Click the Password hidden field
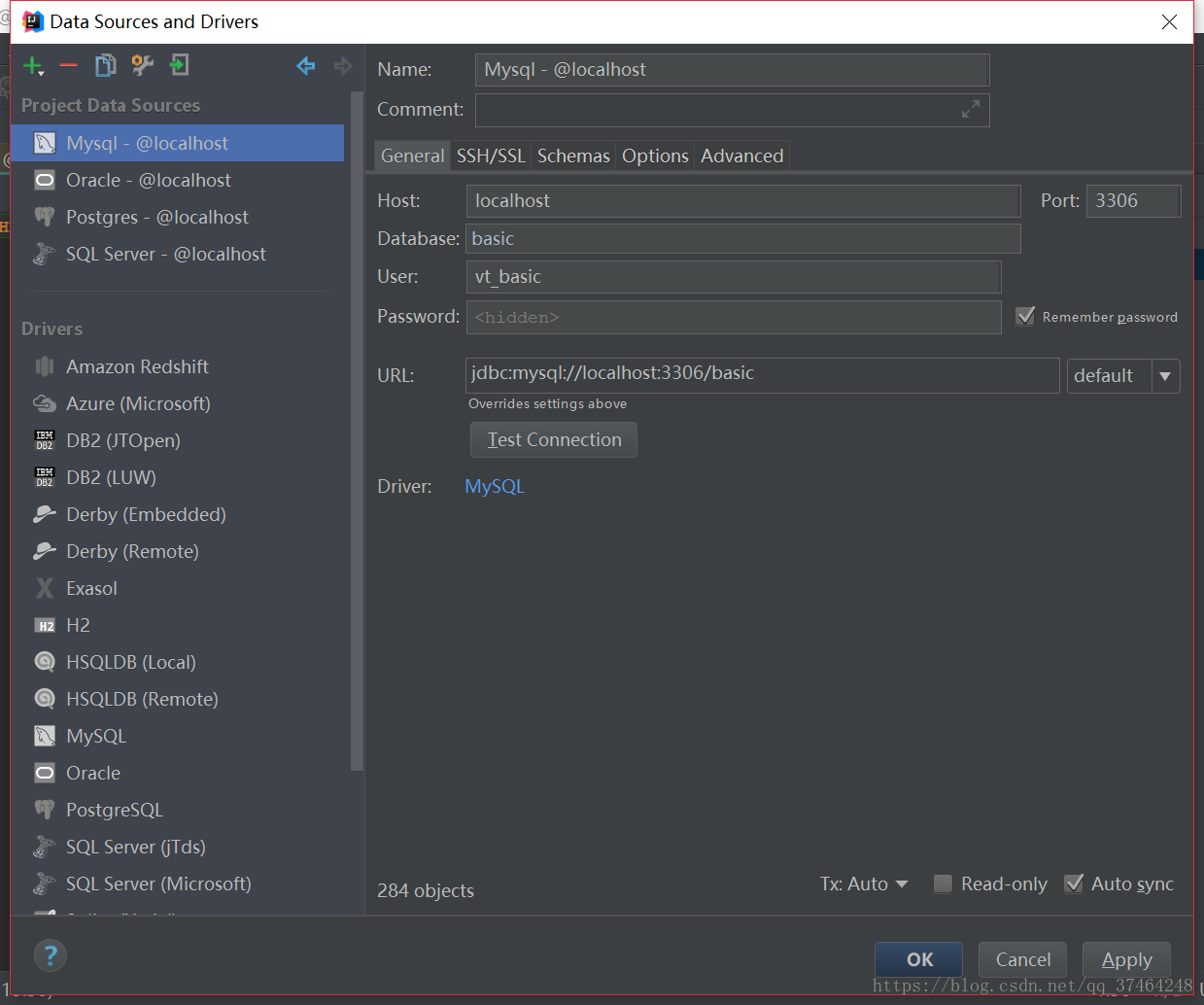1204x1005 pixels. pos(734,317)
